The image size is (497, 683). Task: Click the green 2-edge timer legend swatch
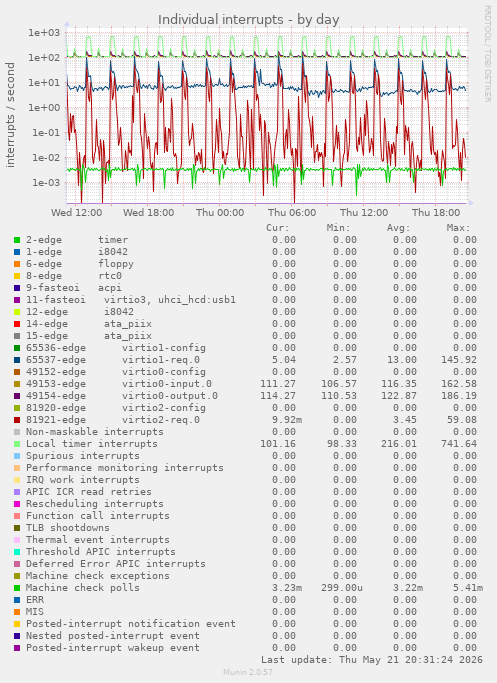(x=17, y=240)
